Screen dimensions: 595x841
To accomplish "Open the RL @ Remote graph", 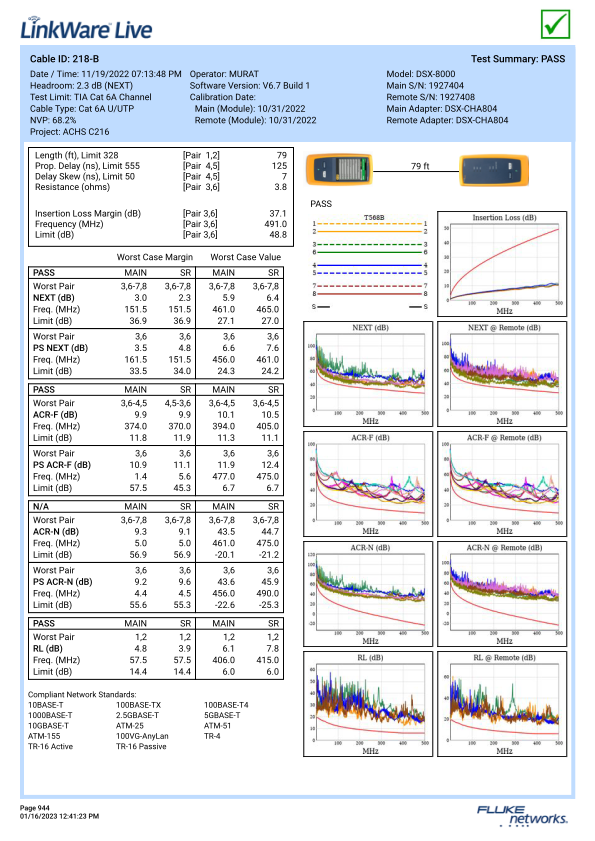I will click(502, 704).
